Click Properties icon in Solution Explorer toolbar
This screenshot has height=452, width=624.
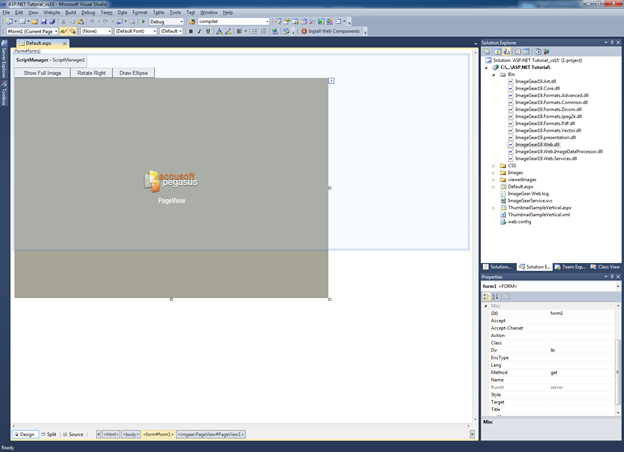coord(487,52)
